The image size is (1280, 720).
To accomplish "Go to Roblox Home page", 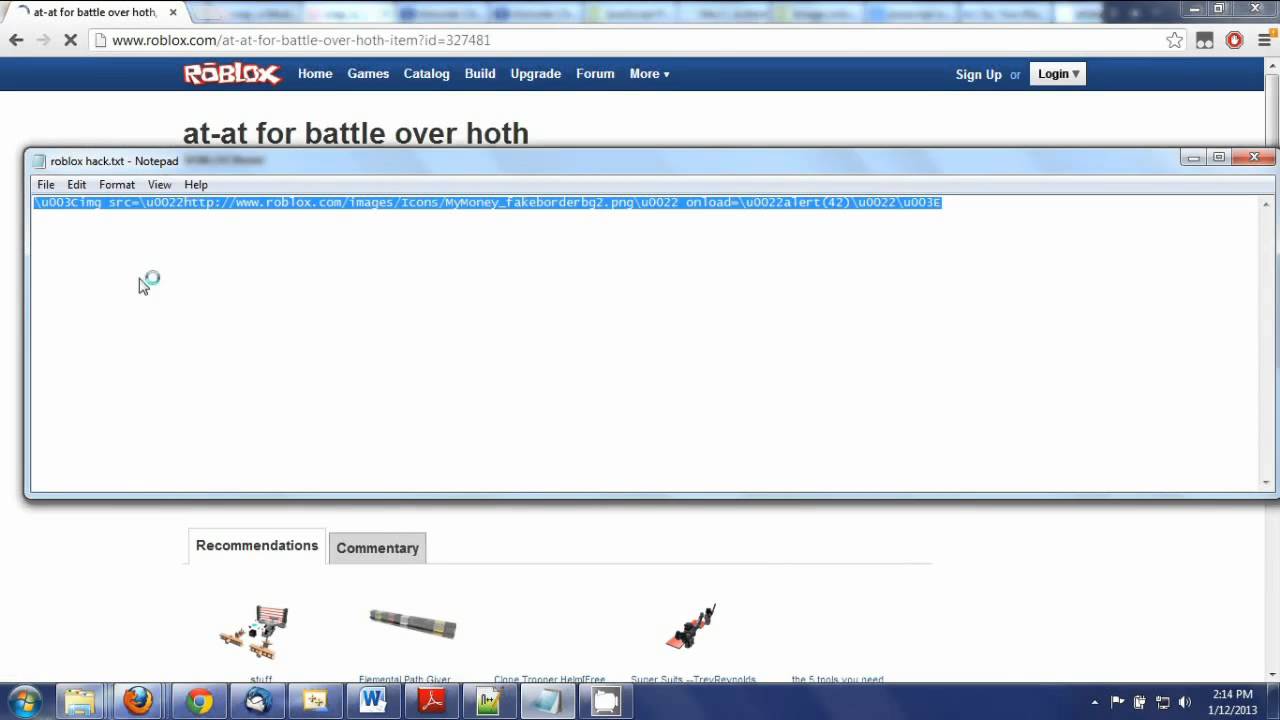I will tap(315, 74).
